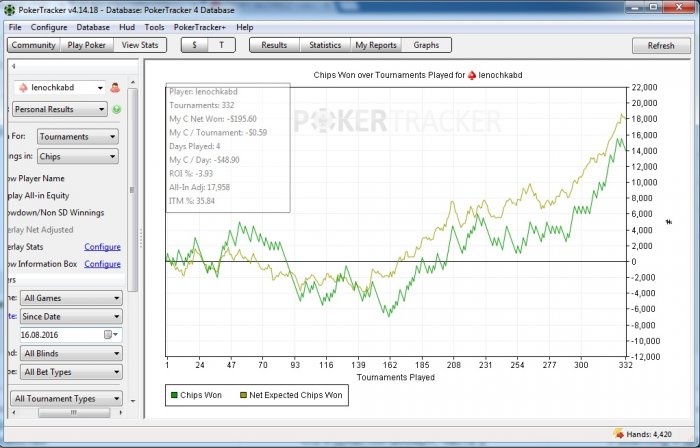Screen dimensions: 700x448
Task: Click the 16.08.2016 date input field
Action: click(x=58, y=334)
